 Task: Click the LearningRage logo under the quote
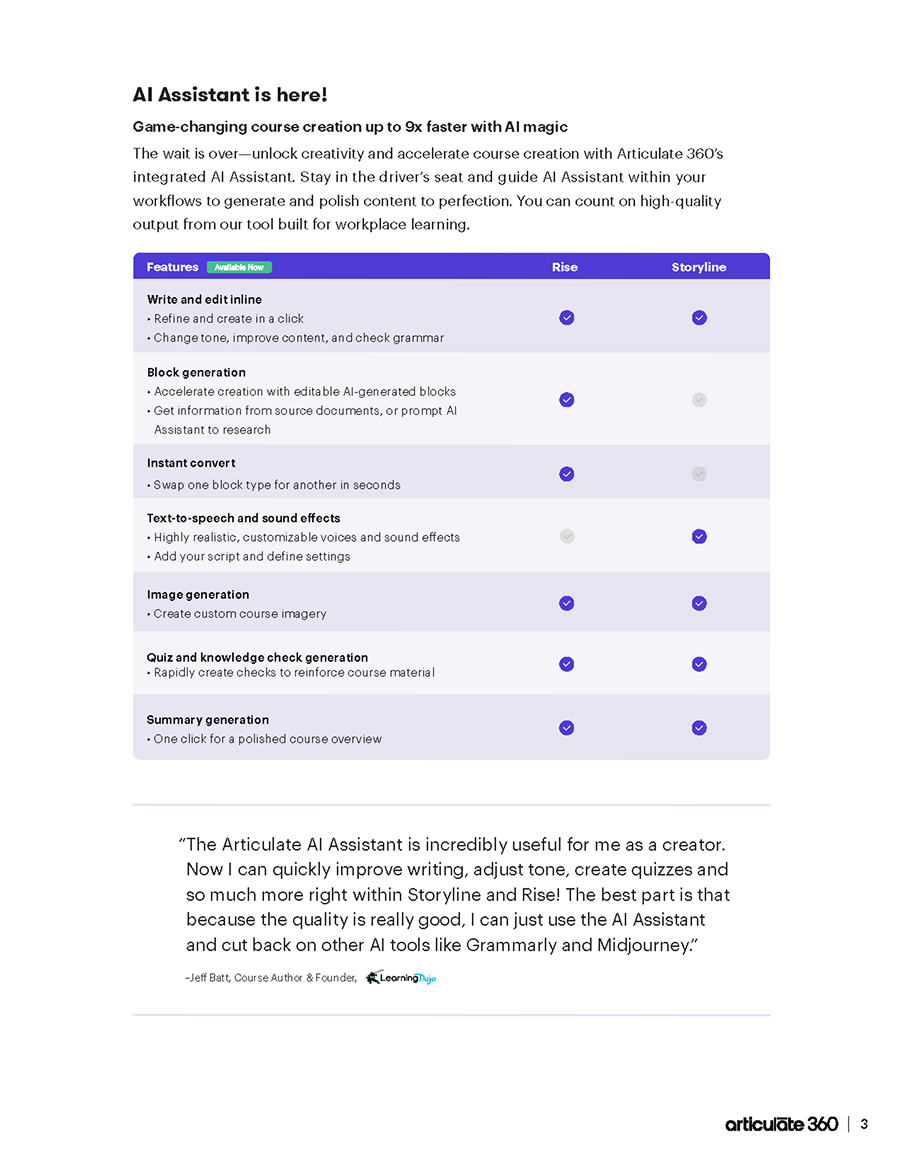point(400,978)
